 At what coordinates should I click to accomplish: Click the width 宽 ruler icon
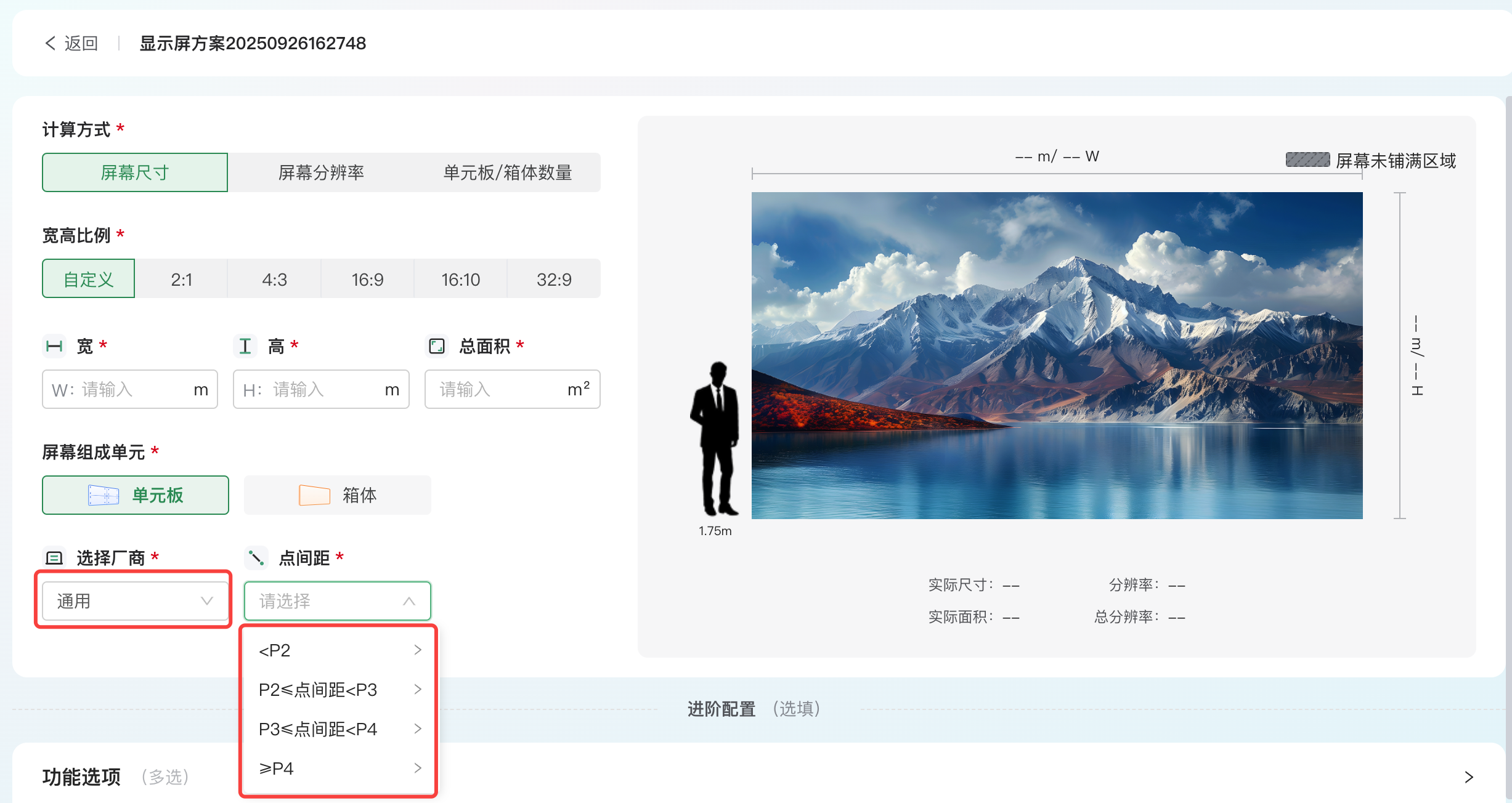[x=55, y=346]
